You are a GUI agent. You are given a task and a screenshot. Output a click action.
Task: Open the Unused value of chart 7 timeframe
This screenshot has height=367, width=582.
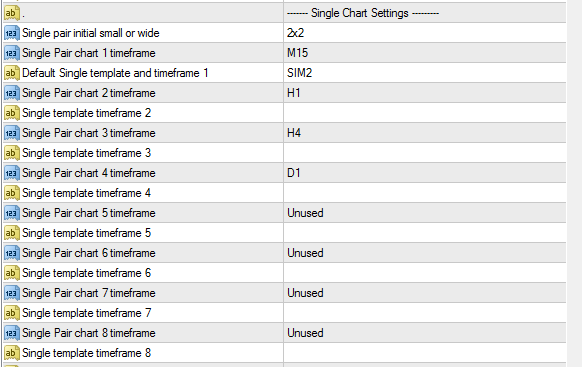coord(425,293)
